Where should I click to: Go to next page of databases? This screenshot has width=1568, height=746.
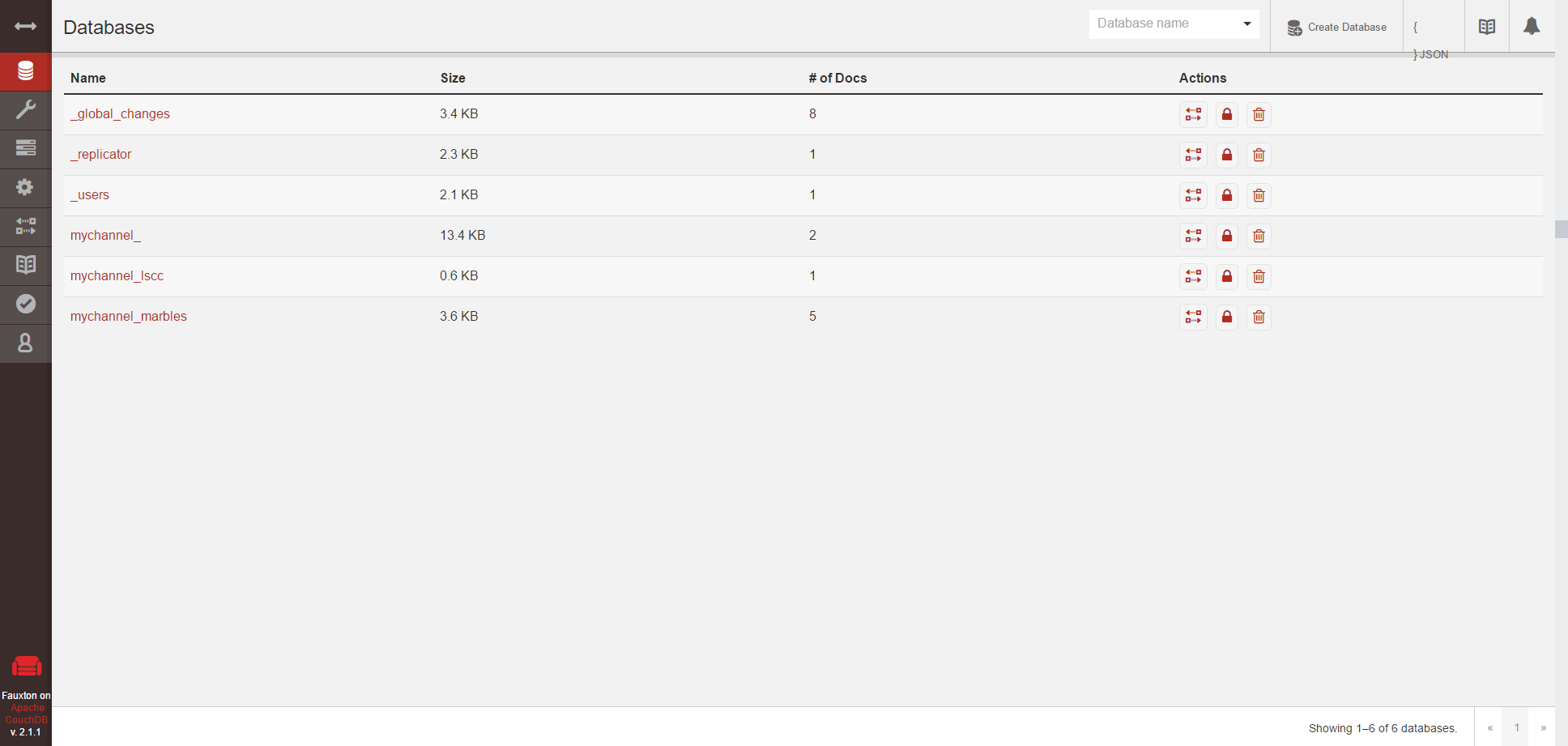tap(1544, 727)
